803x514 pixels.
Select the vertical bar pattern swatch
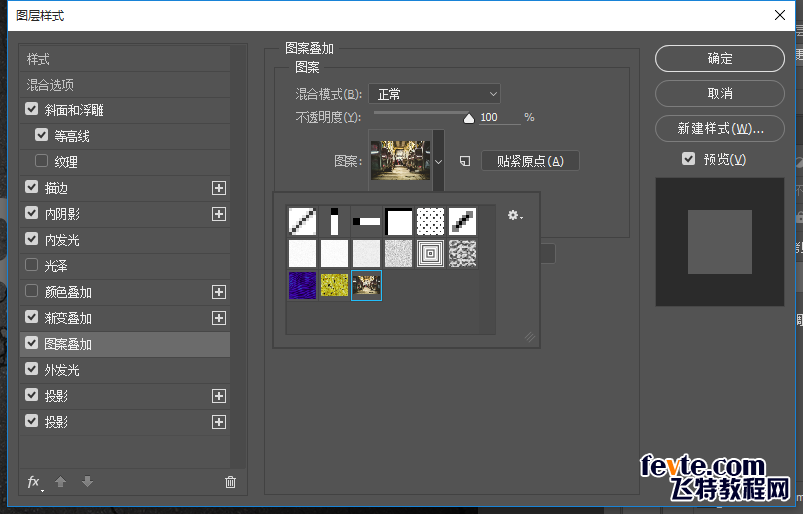point(334,221)
